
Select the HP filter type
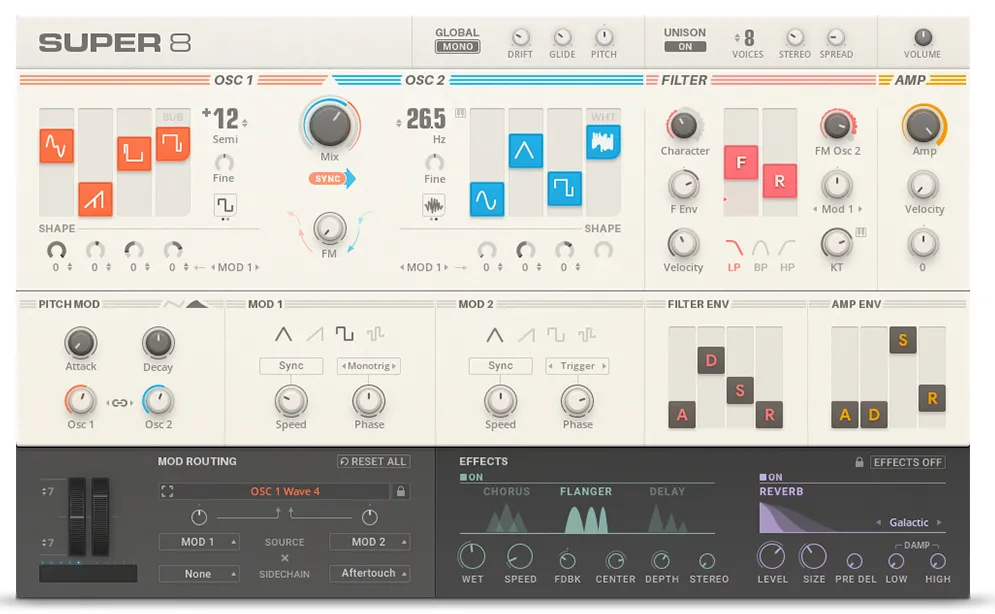pos(787,268)
